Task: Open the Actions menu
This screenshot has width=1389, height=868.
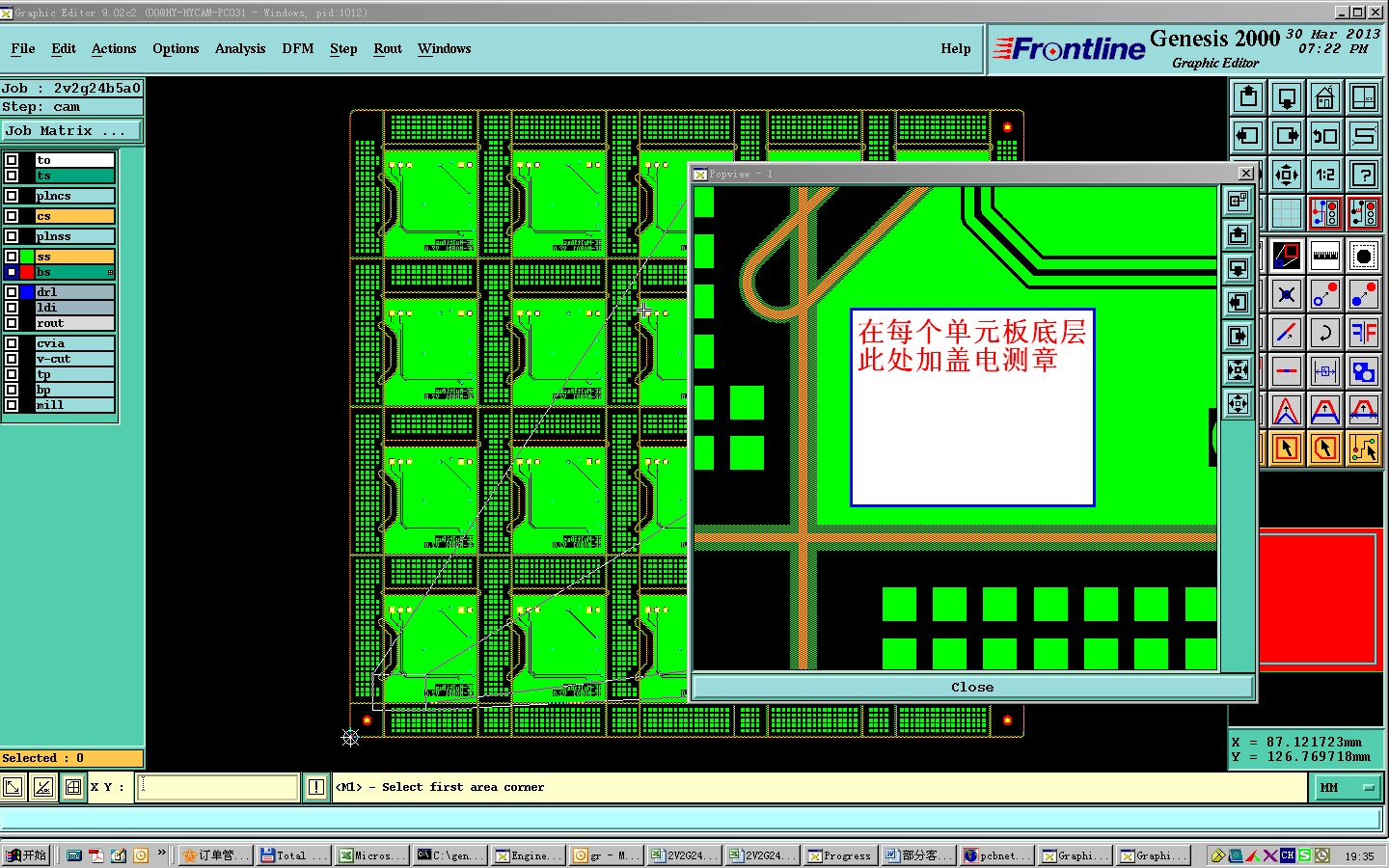Action: (x=114, y=49)
